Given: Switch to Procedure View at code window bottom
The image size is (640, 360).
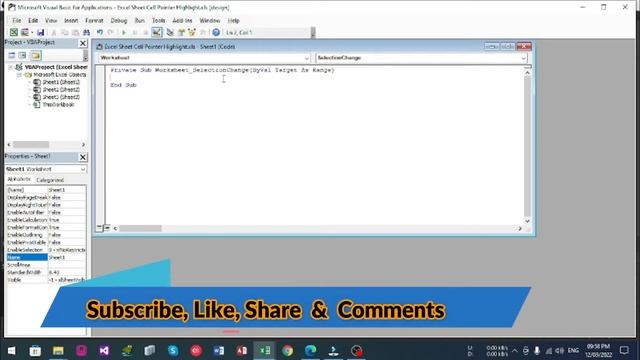Looking at the screenshot, I should pos(100,228).
